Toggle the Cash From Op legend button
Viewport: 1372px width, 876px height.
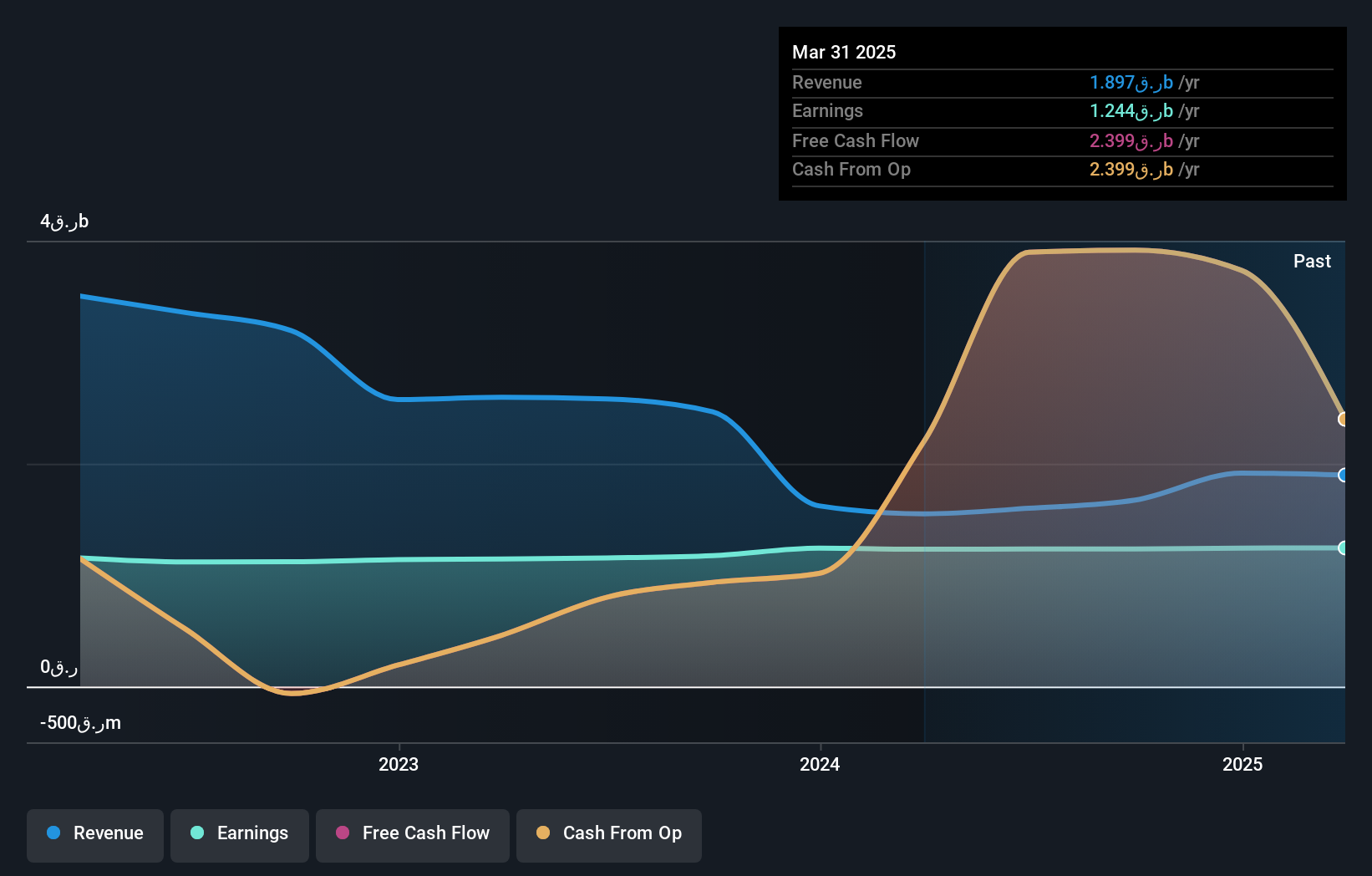pyautogui.click(x=609, y=835)
